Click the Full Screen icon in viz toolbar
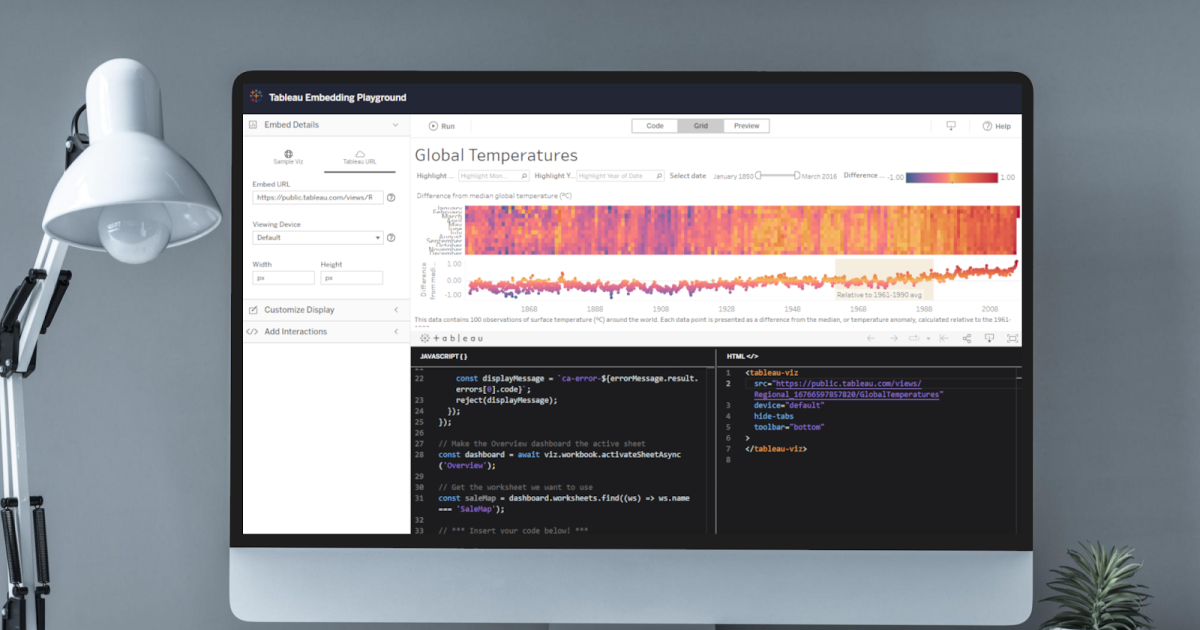1200x630 pixels. tap(1012, 338)
